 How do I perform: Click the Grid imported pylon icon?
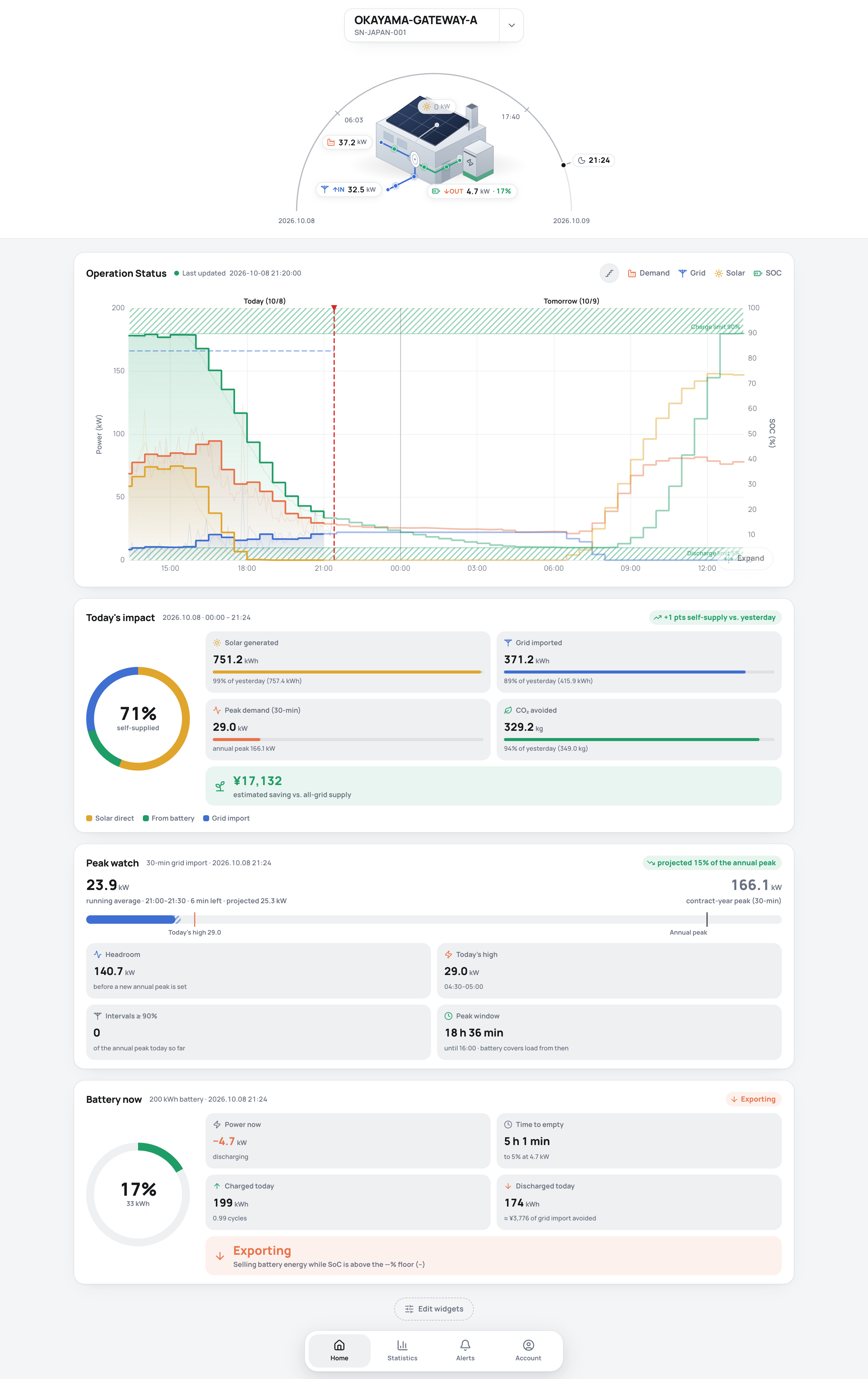point(508,642)
